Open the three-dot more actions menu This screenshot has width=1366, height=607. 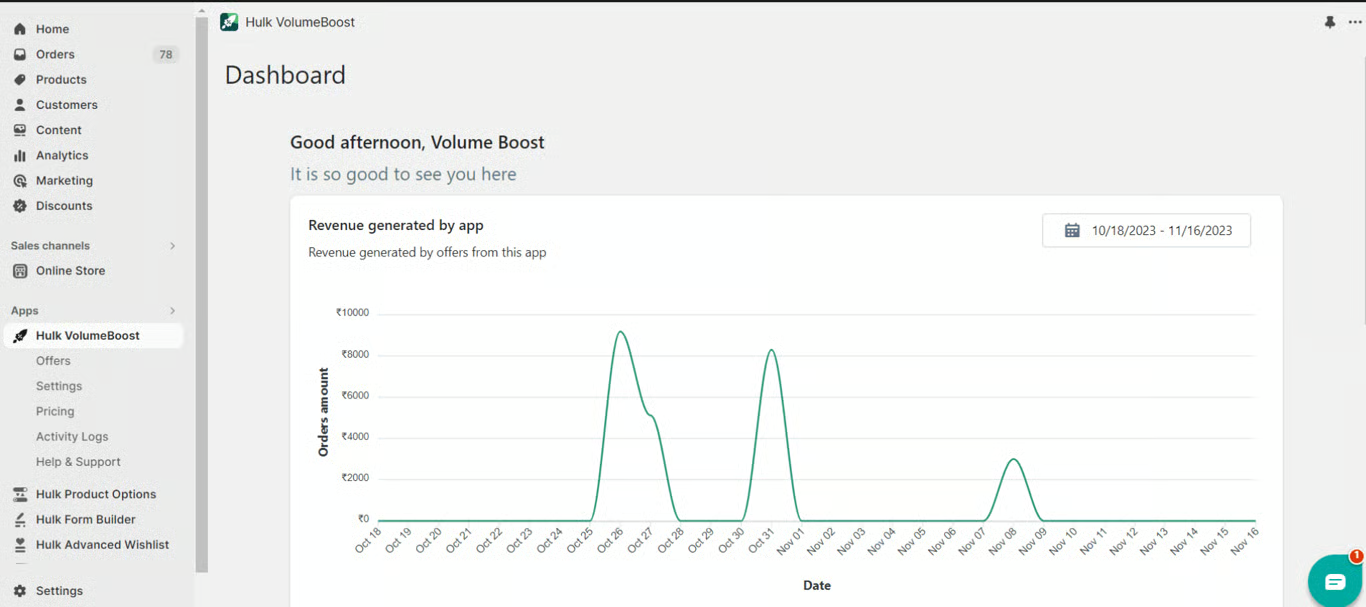(x=1355, y=22)
